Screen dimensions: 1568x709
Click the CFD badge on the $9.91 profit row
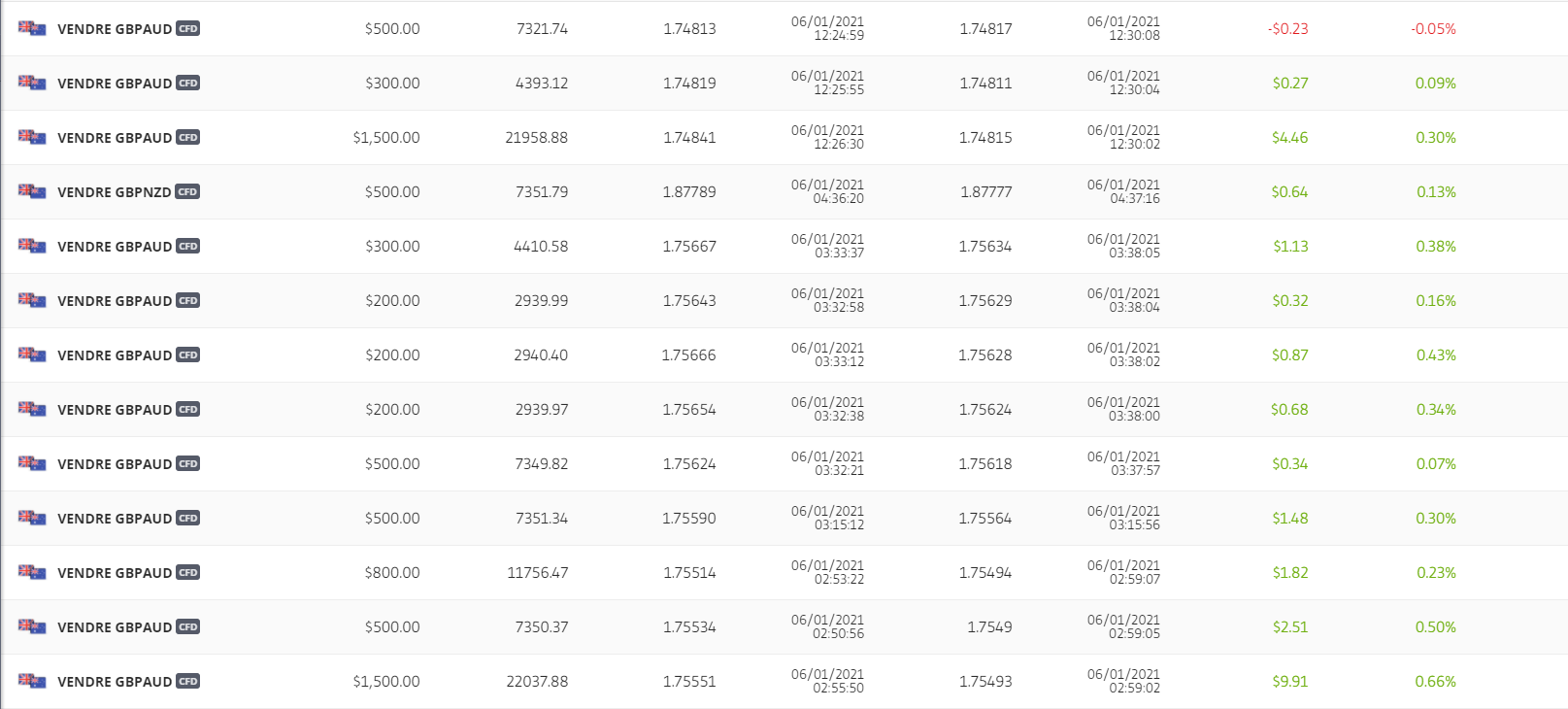pyautogui.click(x=188, y=682)
